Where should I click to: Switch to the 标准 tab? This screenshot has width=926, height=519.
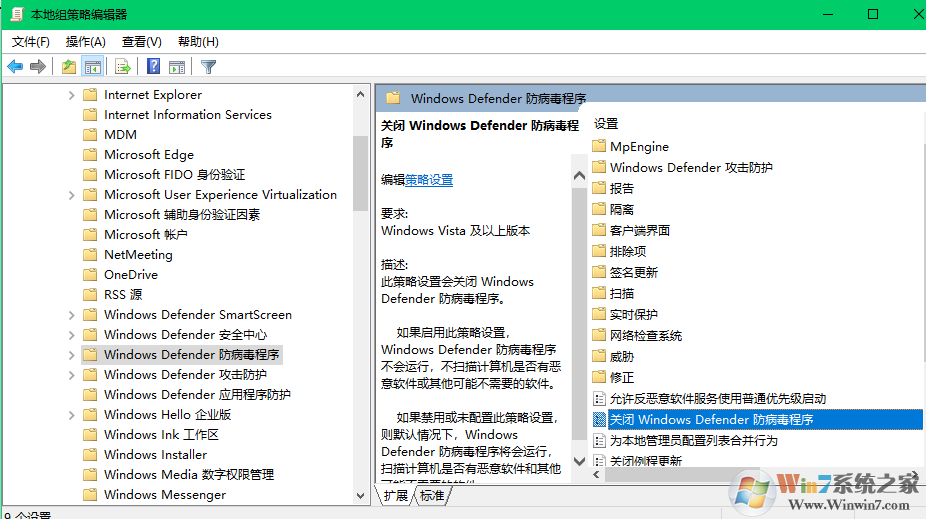pos(432,495)
